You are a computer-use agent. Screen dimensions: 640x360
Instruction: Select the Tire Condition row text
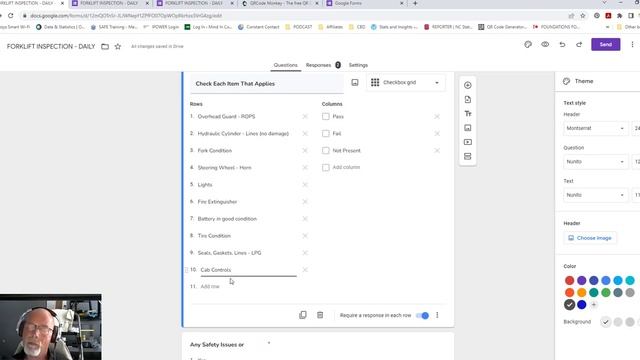pos(214,236)
